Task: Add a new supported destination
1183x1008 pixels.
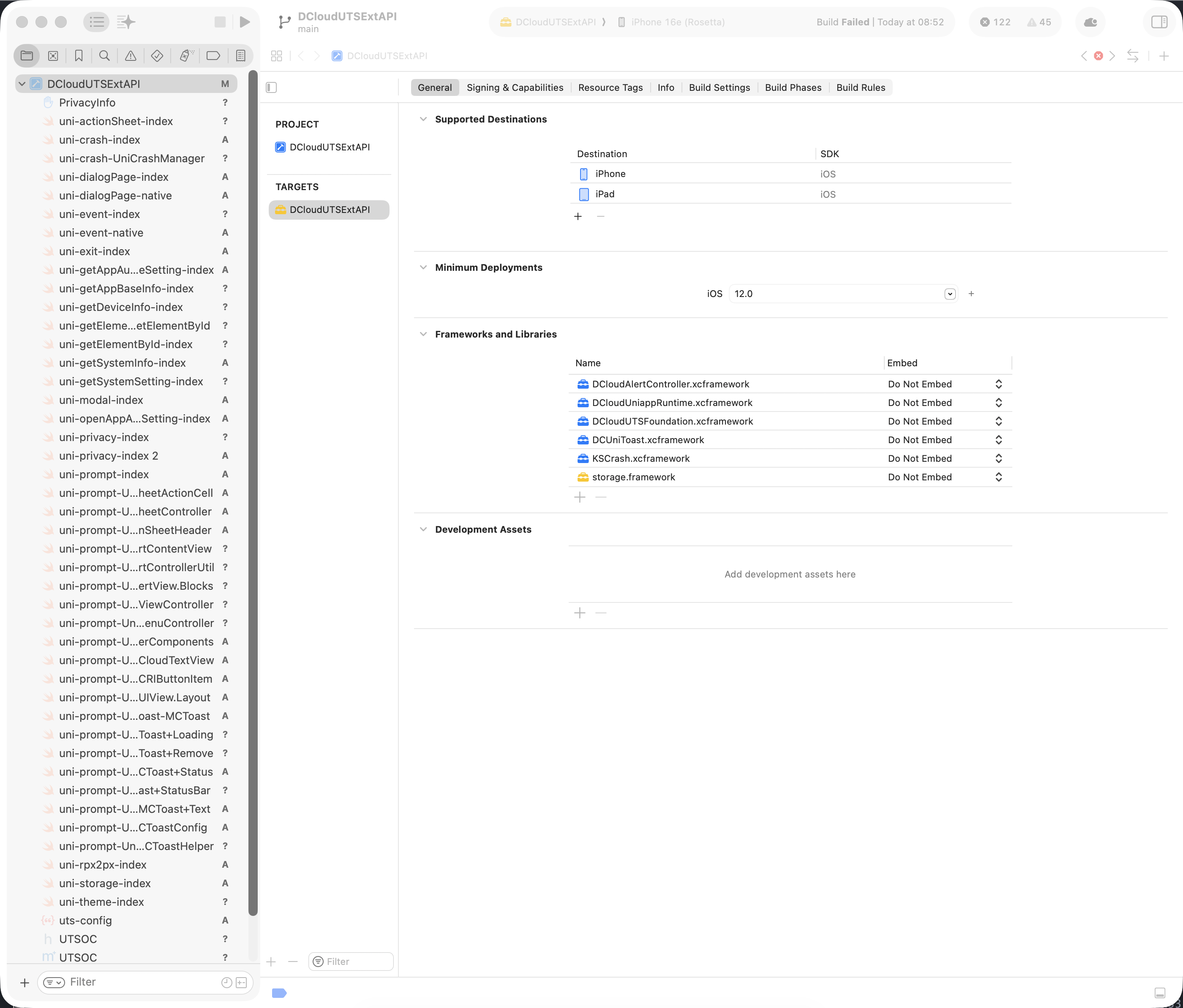Action: (x=578, y=216)
